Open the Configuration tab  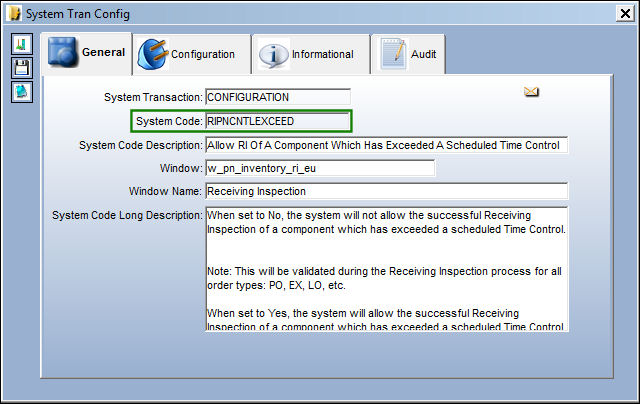click(x=192, y=54)
